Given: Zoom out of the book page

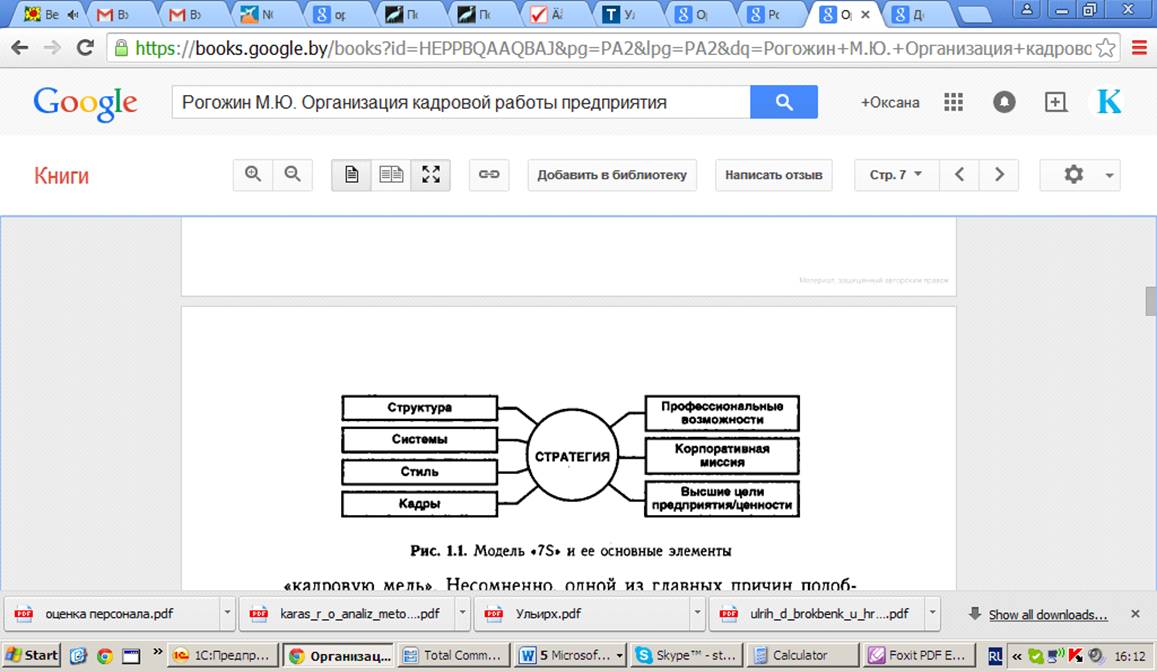Looking at the screenshot, I should pos(292,175).
